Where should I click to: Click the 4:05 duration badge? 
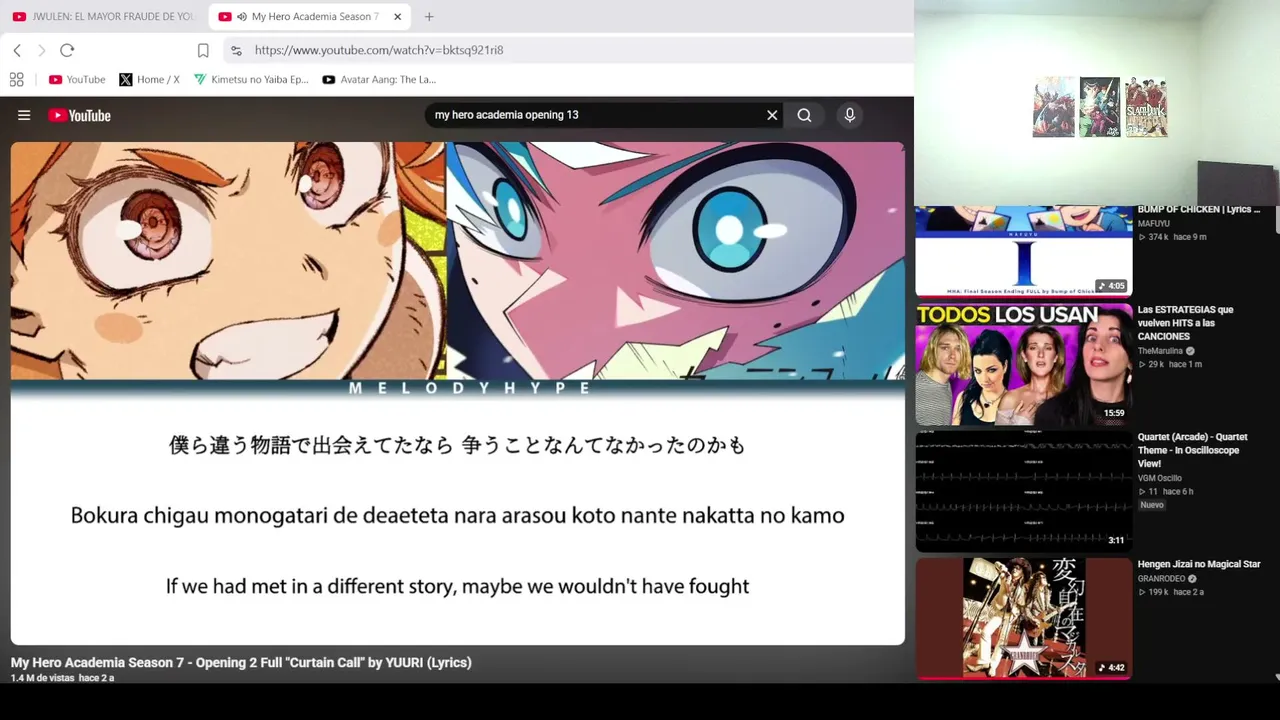coord(1111,286)
